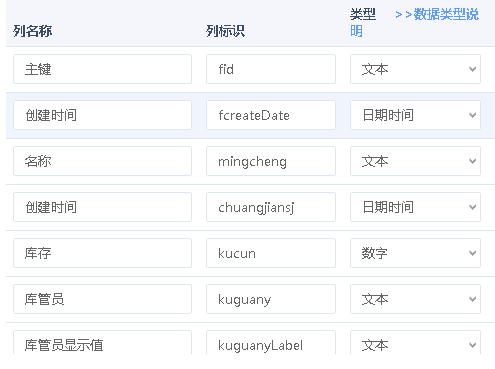Click the kuguany identifier field
The height and width of the screenshot is (369, 495).
271,299
